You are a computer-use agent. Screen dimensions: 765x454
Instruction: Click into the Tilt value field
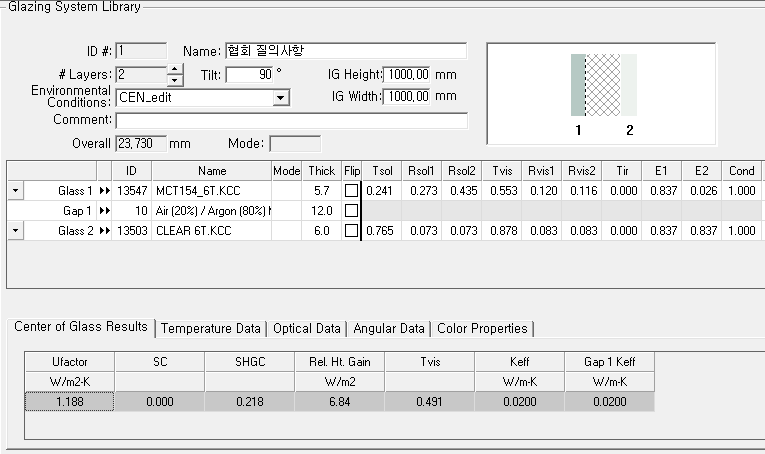pos(248,74)
